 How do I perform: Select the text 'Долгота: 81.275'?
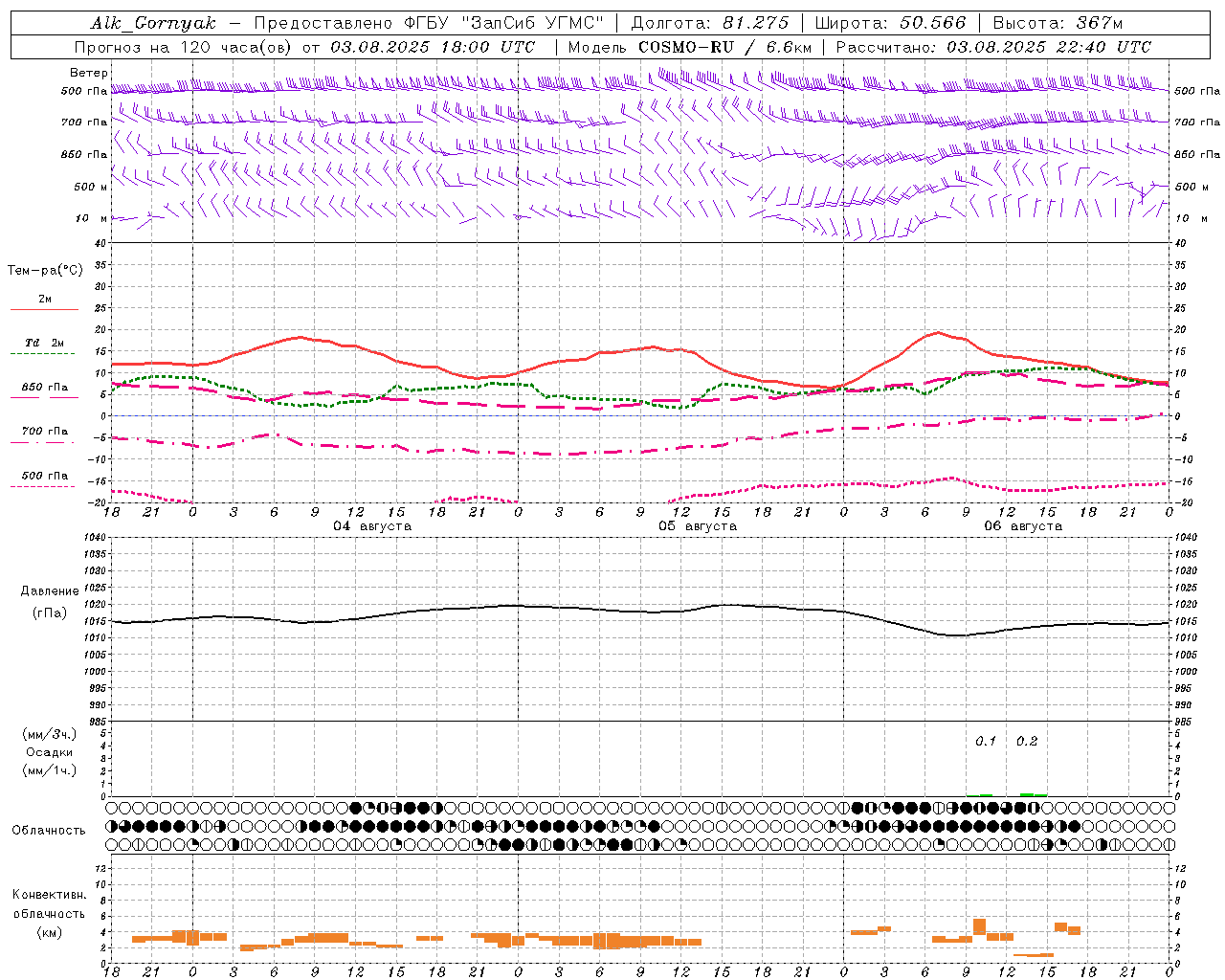710,23
